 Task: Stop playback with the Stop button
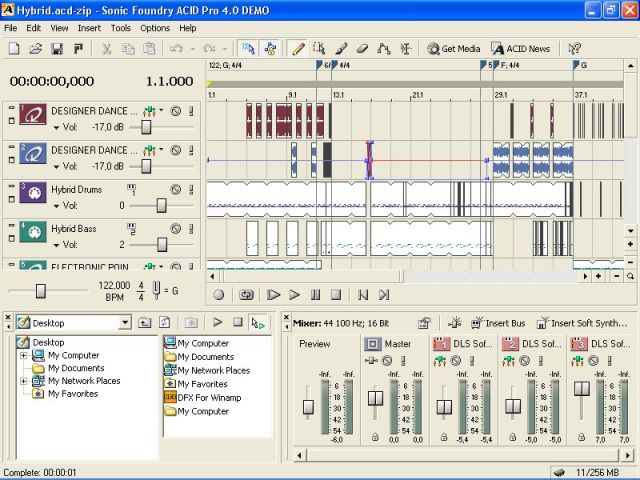(x=336, y=295)
